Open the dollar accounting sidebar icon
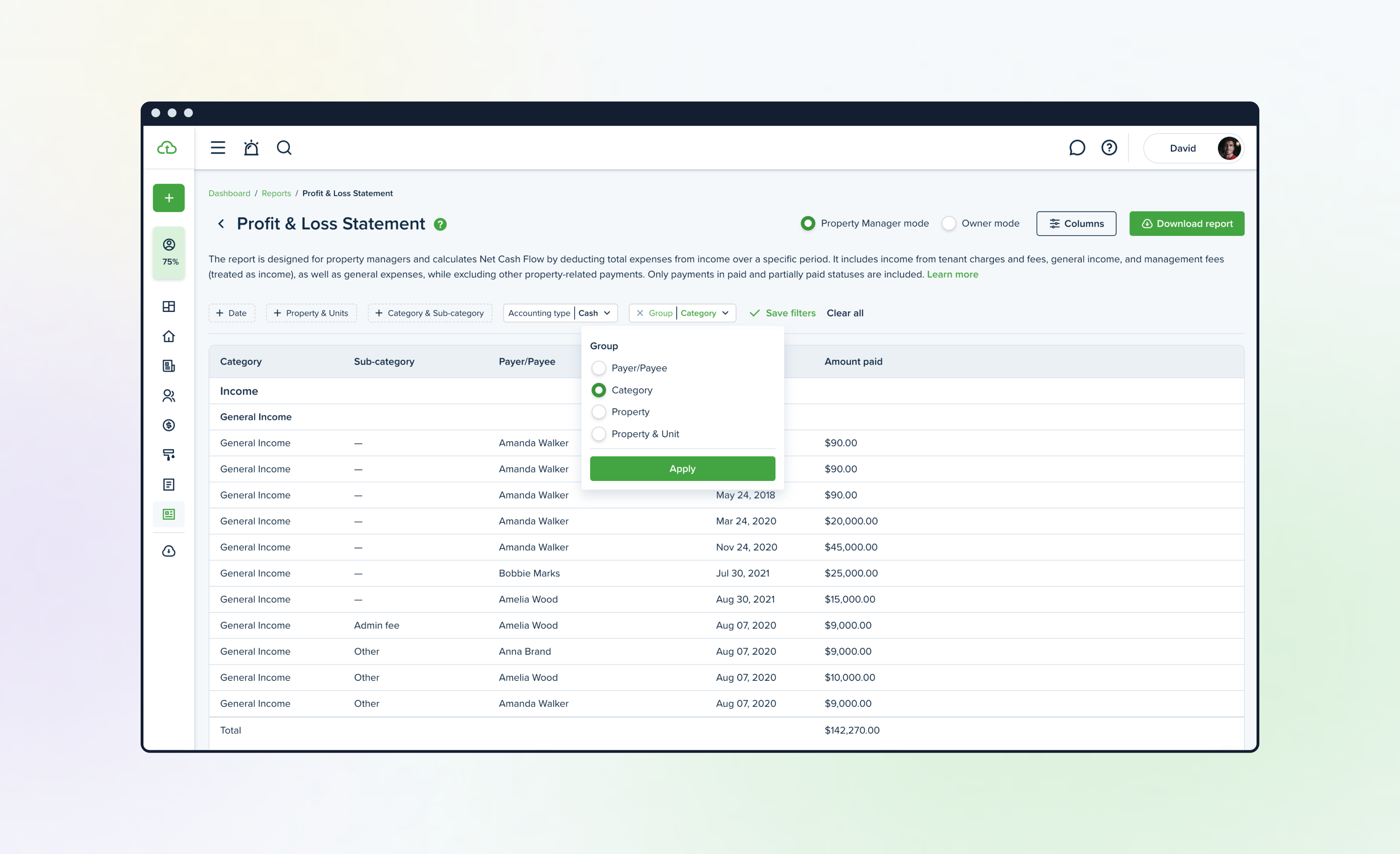The image size is (1400, 854). tap(169, 425)
